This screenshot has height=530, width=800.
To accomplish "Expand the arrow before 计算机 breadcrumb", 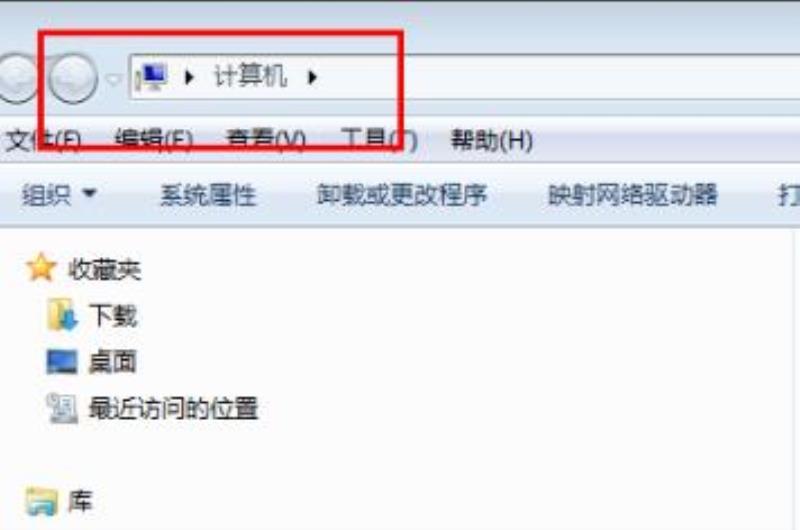I will (189, 77).
